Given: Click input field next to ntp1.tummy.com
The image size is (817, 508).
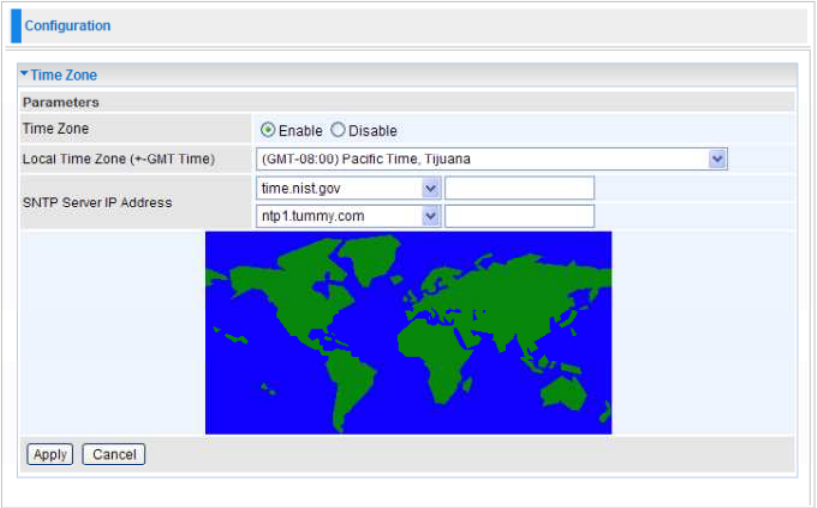Looking at the screenshot, I should pos(519,216).
